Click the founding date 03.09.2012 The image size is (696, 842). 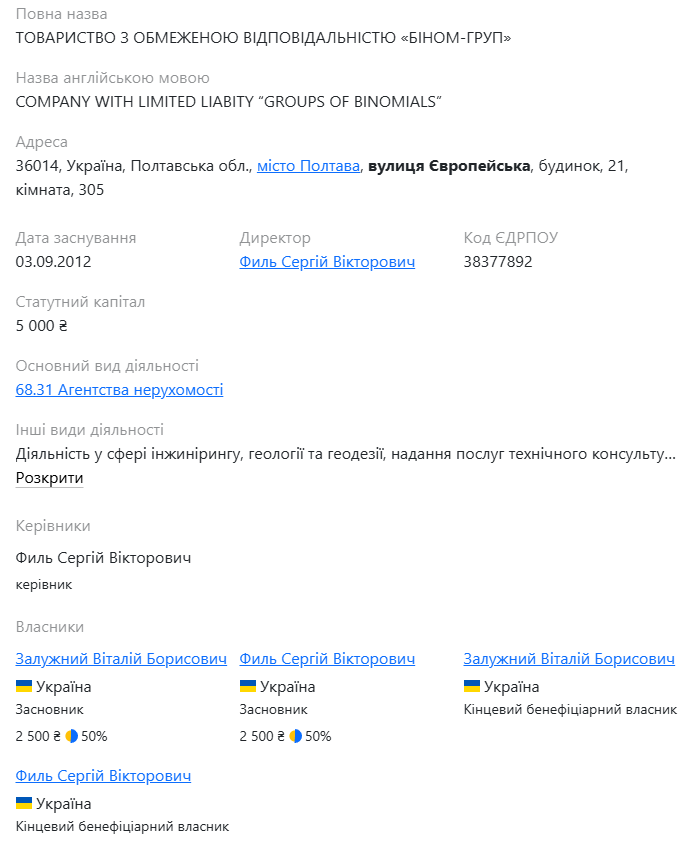(53, 262)
